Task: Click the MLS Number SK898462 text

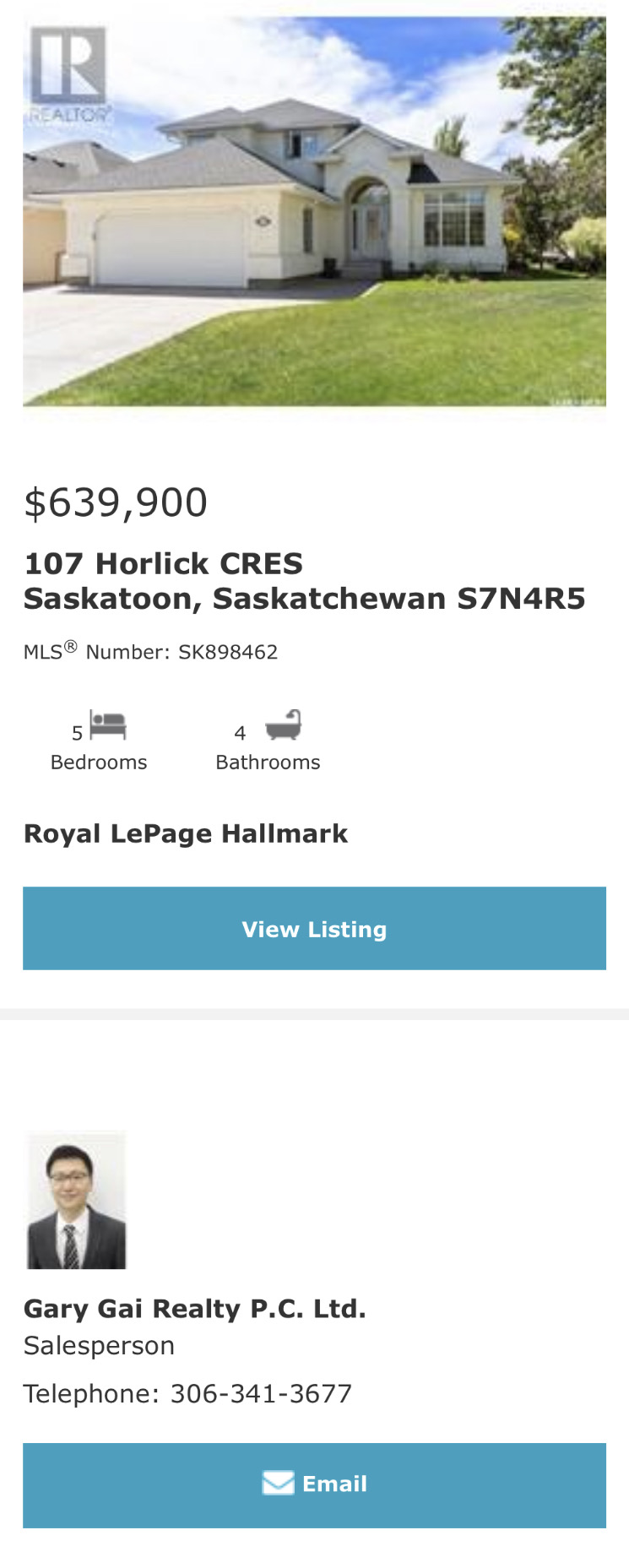Action: [x=150, y=652]
